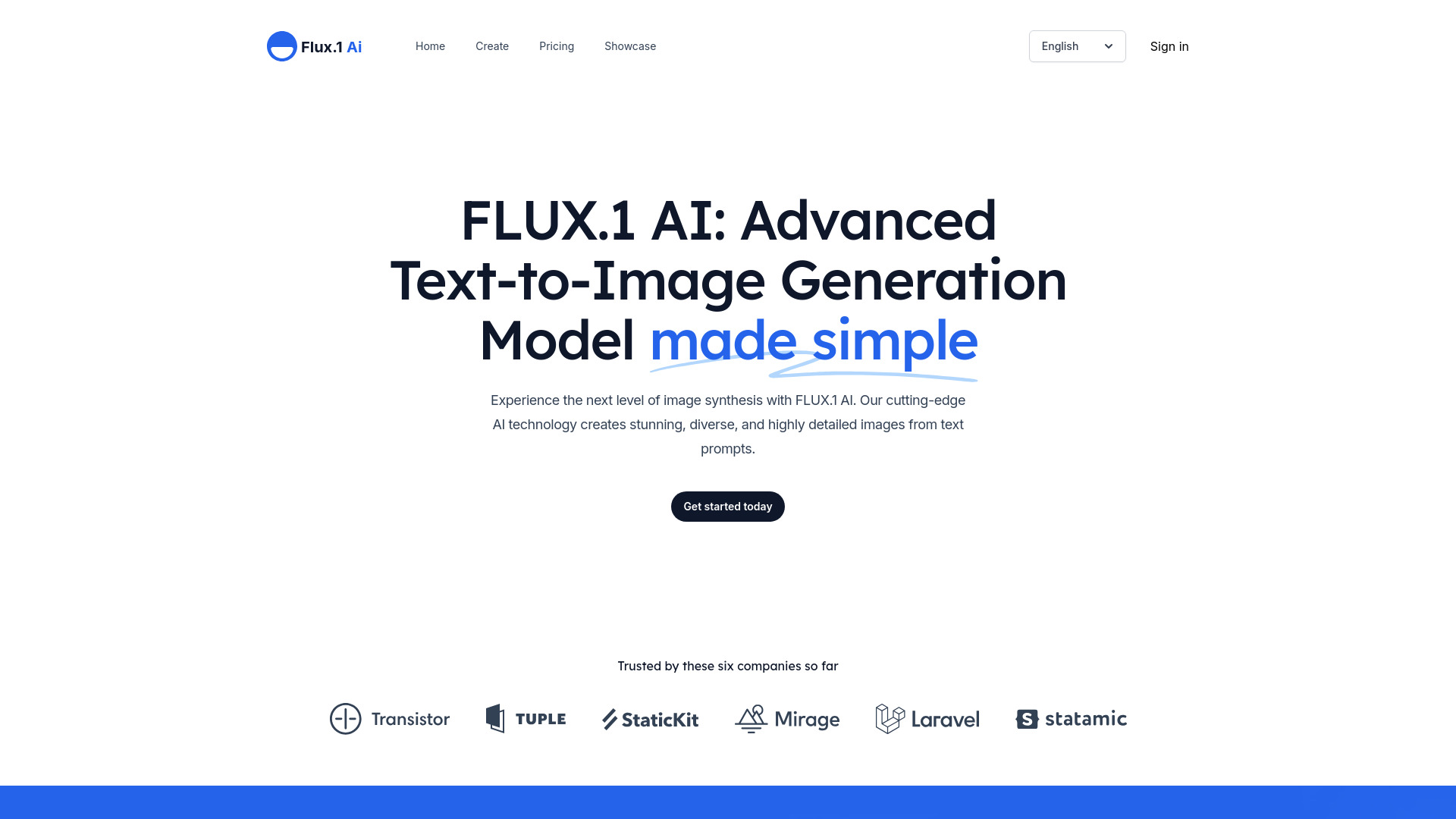Navigate to the Home menu item
Screen dimensions: 1456x819
430,46
